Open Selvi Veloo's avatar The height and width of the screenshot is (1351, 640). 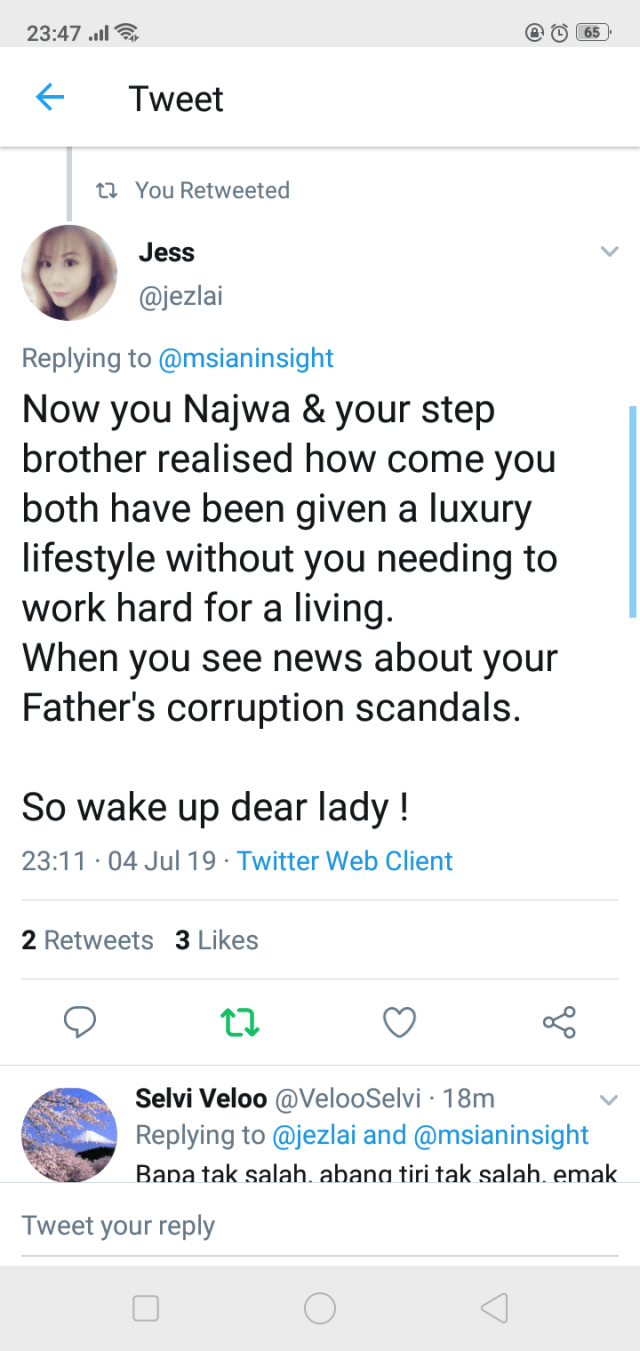[69, 1135]
